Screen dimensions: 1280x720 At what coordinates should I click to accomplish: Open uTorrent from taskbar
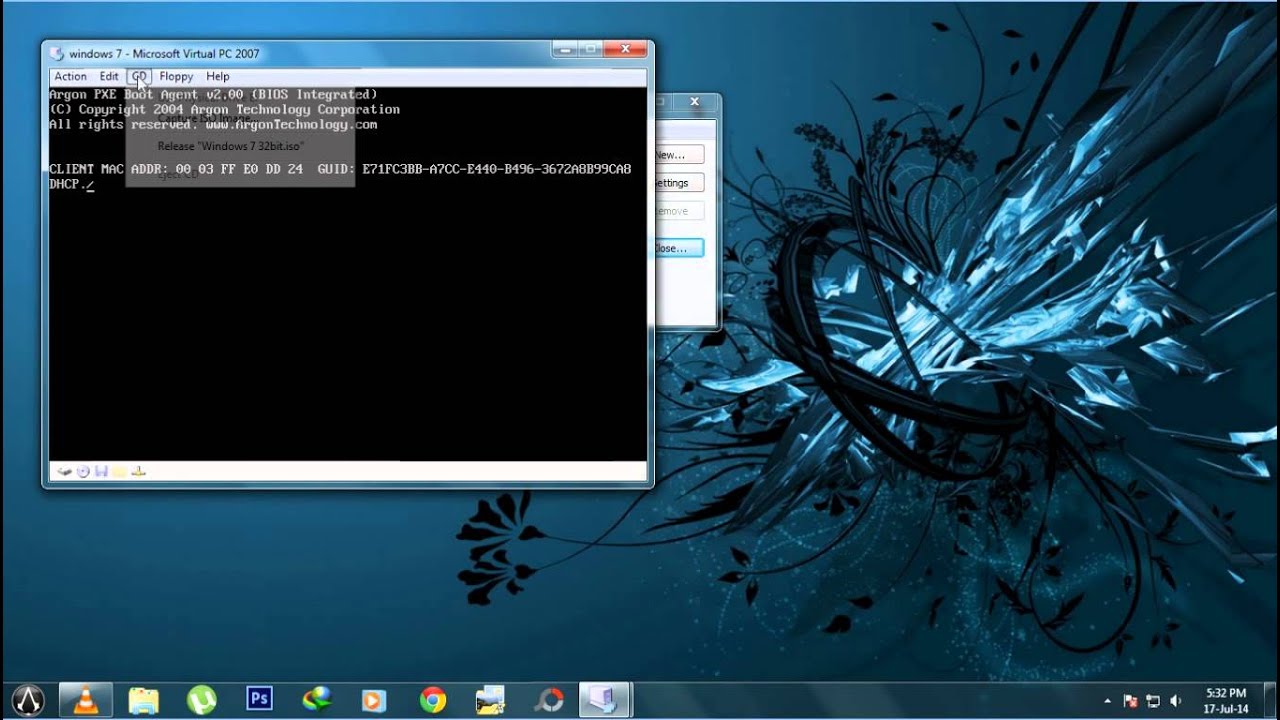(201, 700)
